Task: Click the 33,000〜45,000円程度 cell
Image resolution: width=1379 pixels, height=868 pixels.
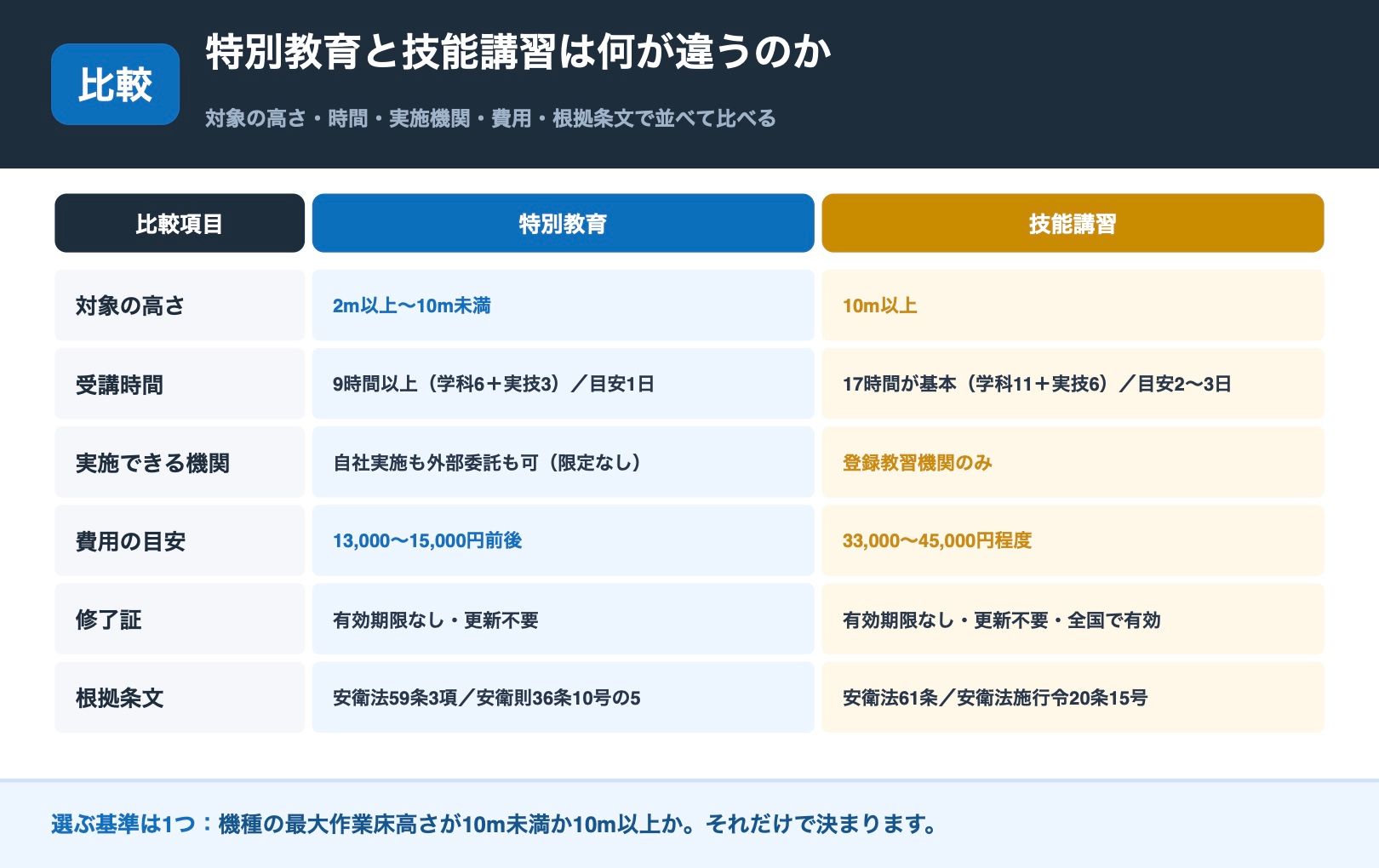Action: pyautogui.click(x=1073, y=540)
